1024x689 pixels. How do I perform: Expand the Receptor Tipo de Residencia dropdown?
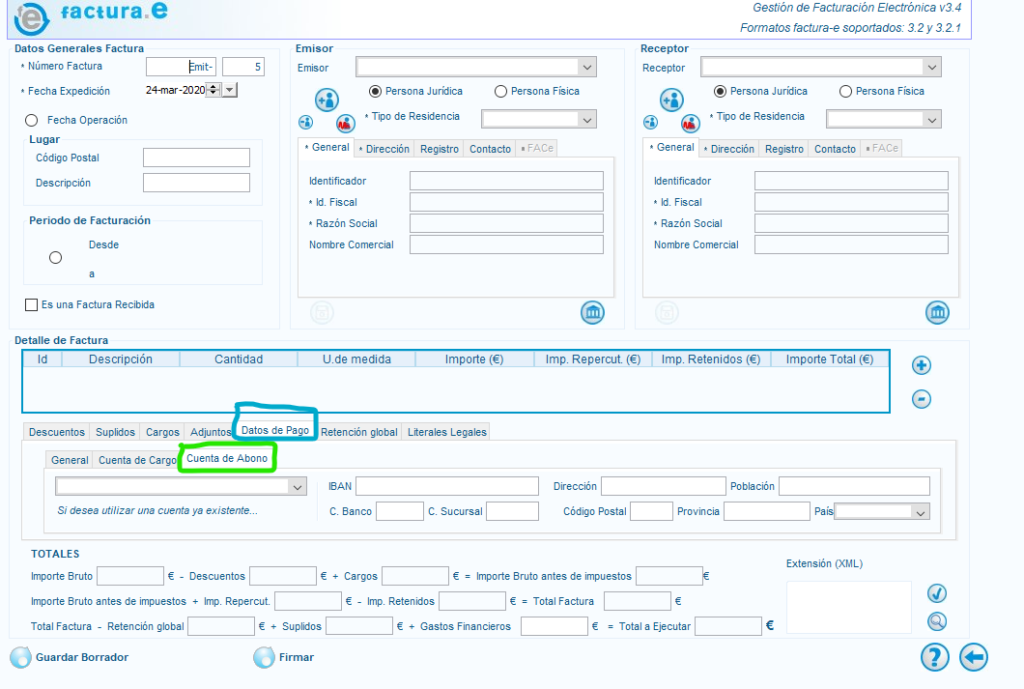point(932,119)
